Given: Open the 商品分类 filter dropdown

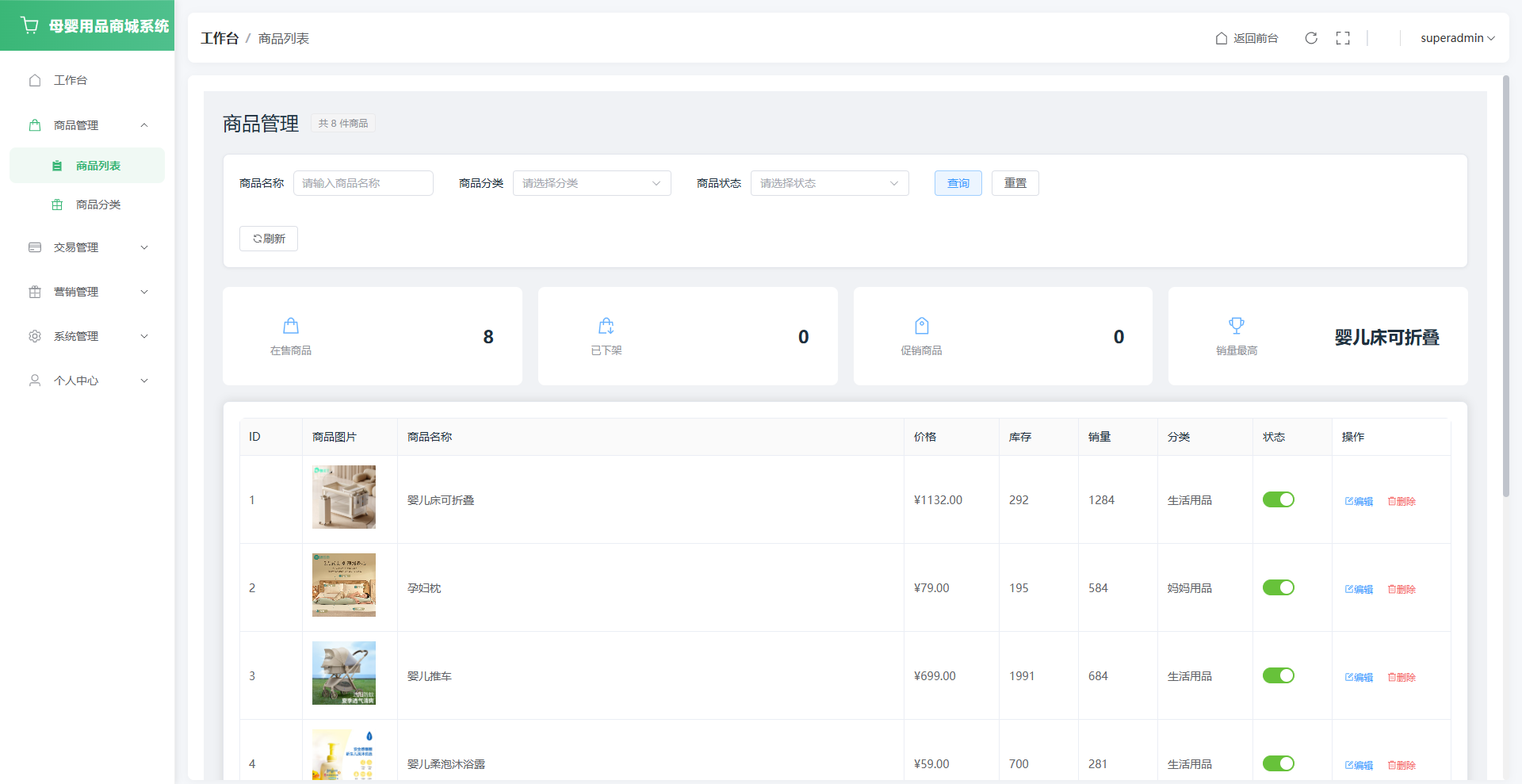Looking at the screenshot, I should [x=591, y=183].
